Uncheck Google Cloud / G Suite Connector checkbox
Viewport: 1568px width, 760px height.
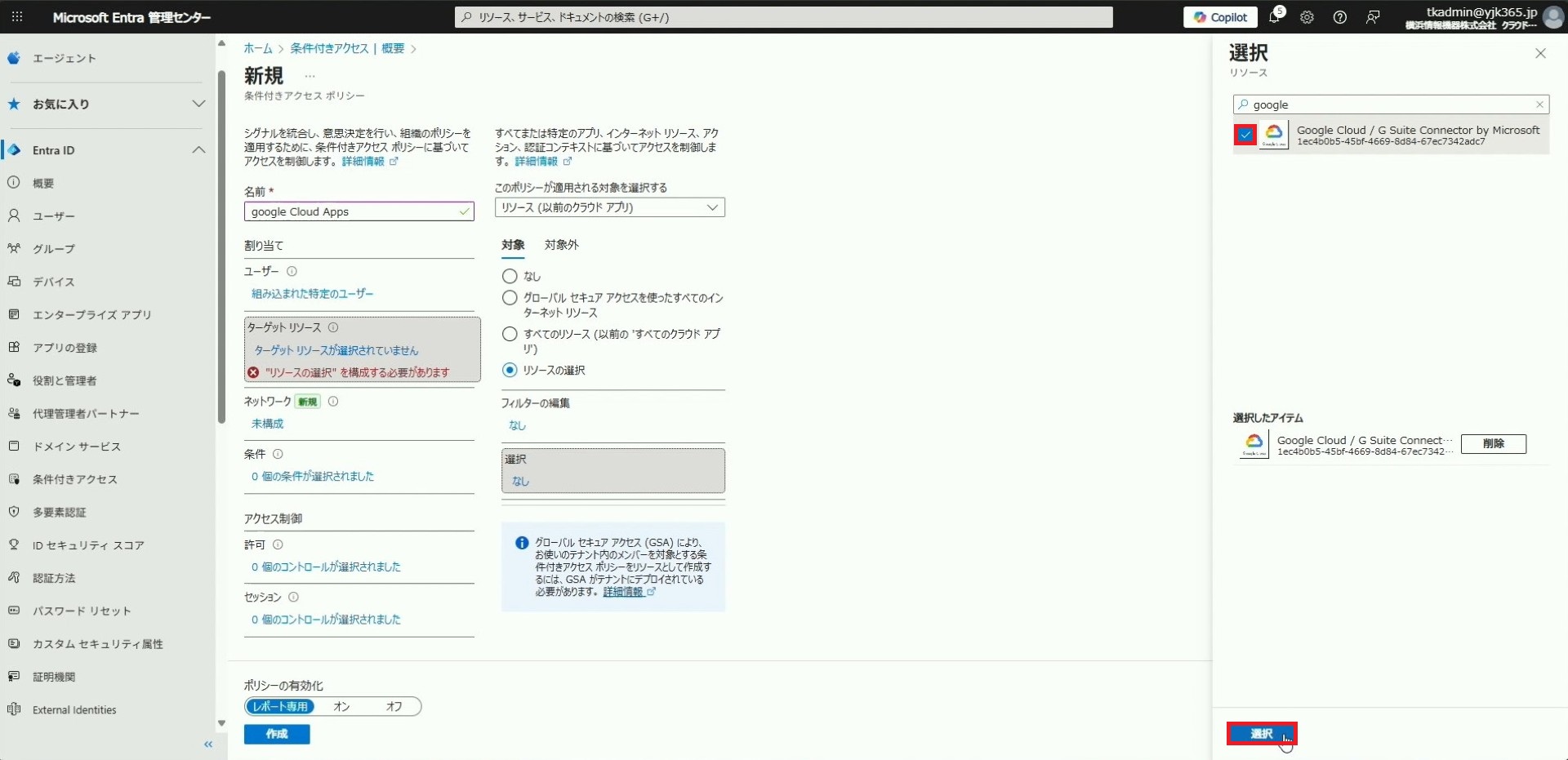(x=1245, y=135)
